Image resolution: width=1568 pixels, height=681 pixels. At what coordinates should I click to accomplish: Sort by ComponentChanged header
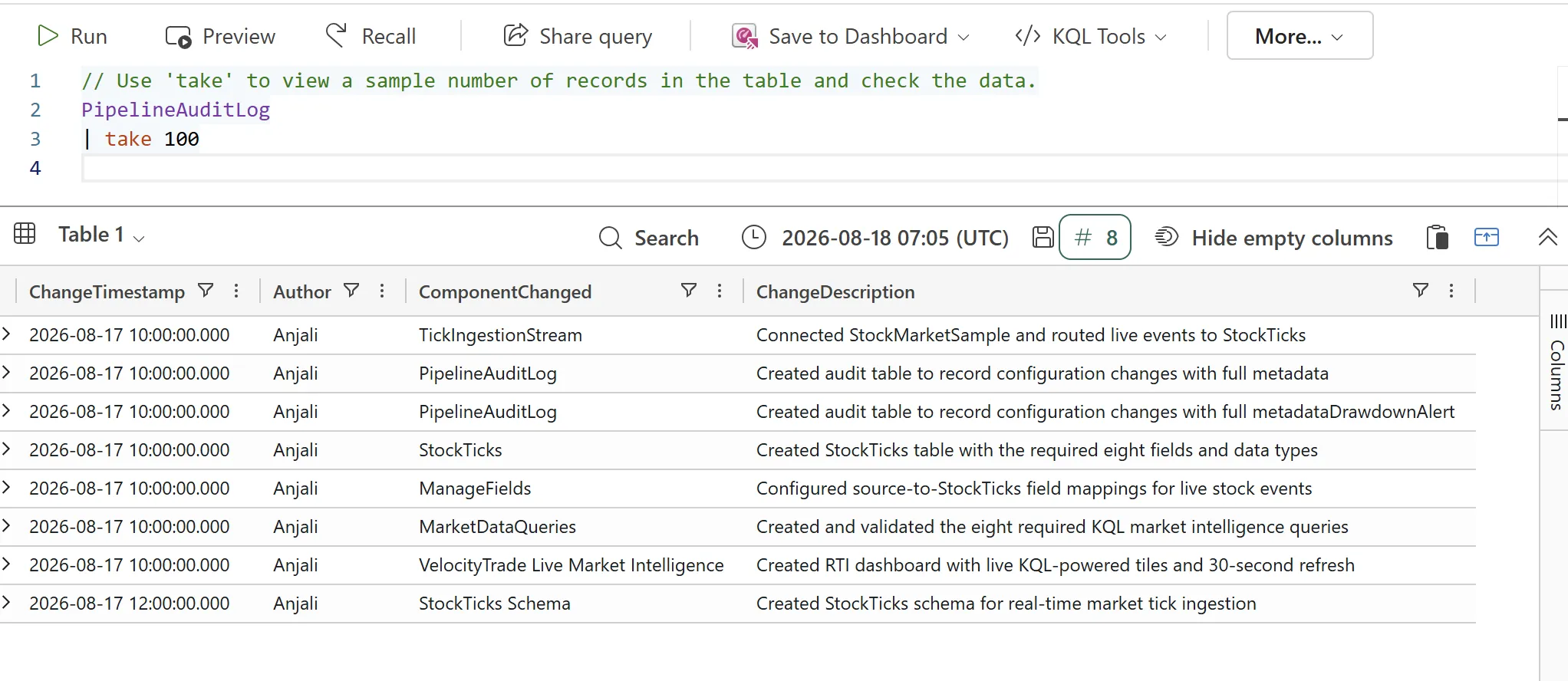(505, 292)
